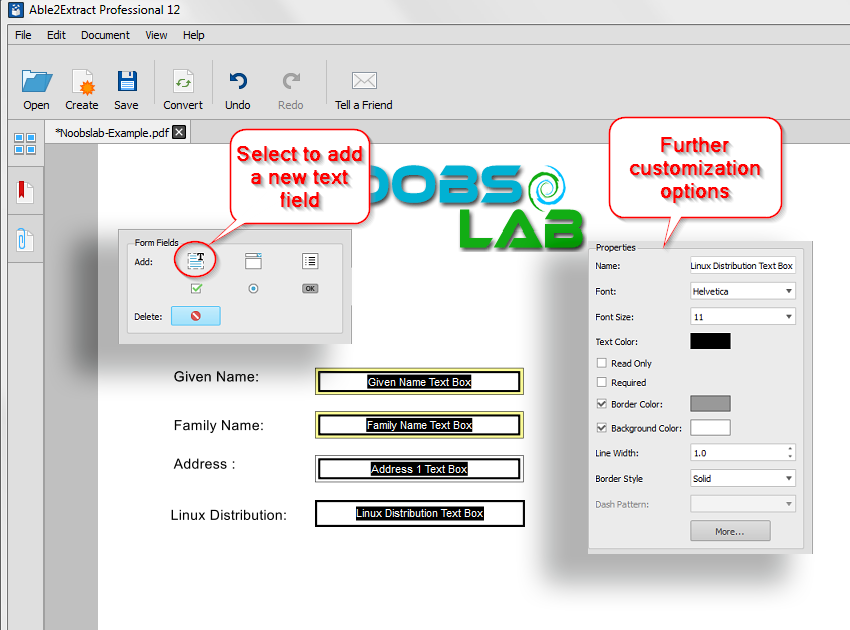Image resolution: width=850 pixels, height=630 pixels.
Task: Start the Convert action
Action: click(183, 87)
